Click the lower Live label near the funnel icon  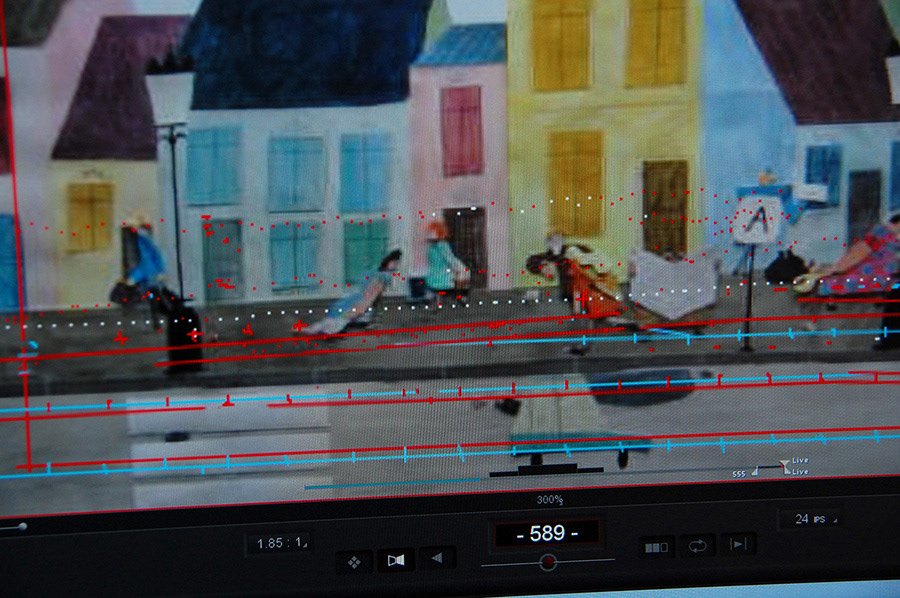pos(800,472)
